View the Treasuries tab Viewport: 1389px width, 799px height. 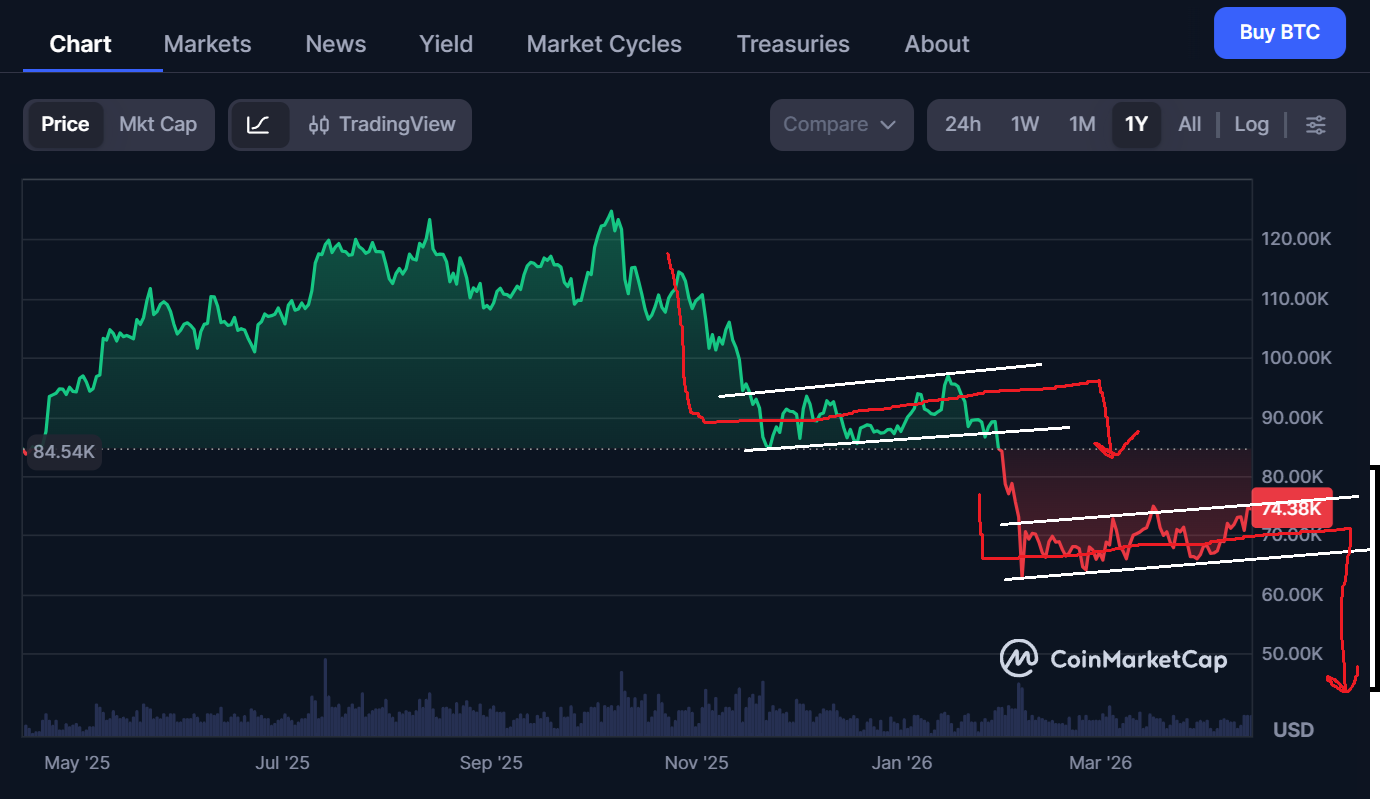coord(793,44)
